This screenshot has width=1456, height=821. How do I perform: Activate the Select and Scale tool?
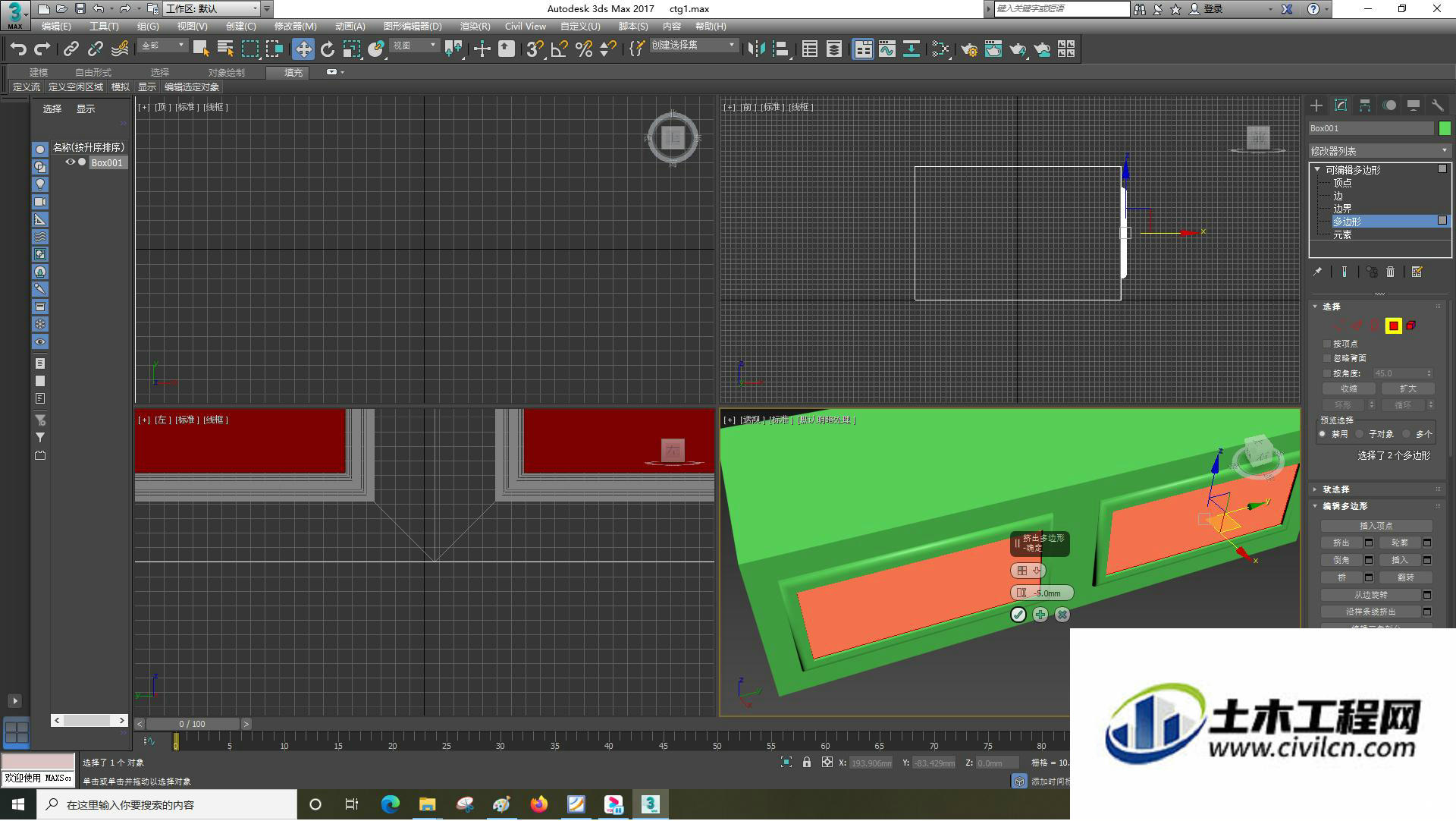[352, 49]
